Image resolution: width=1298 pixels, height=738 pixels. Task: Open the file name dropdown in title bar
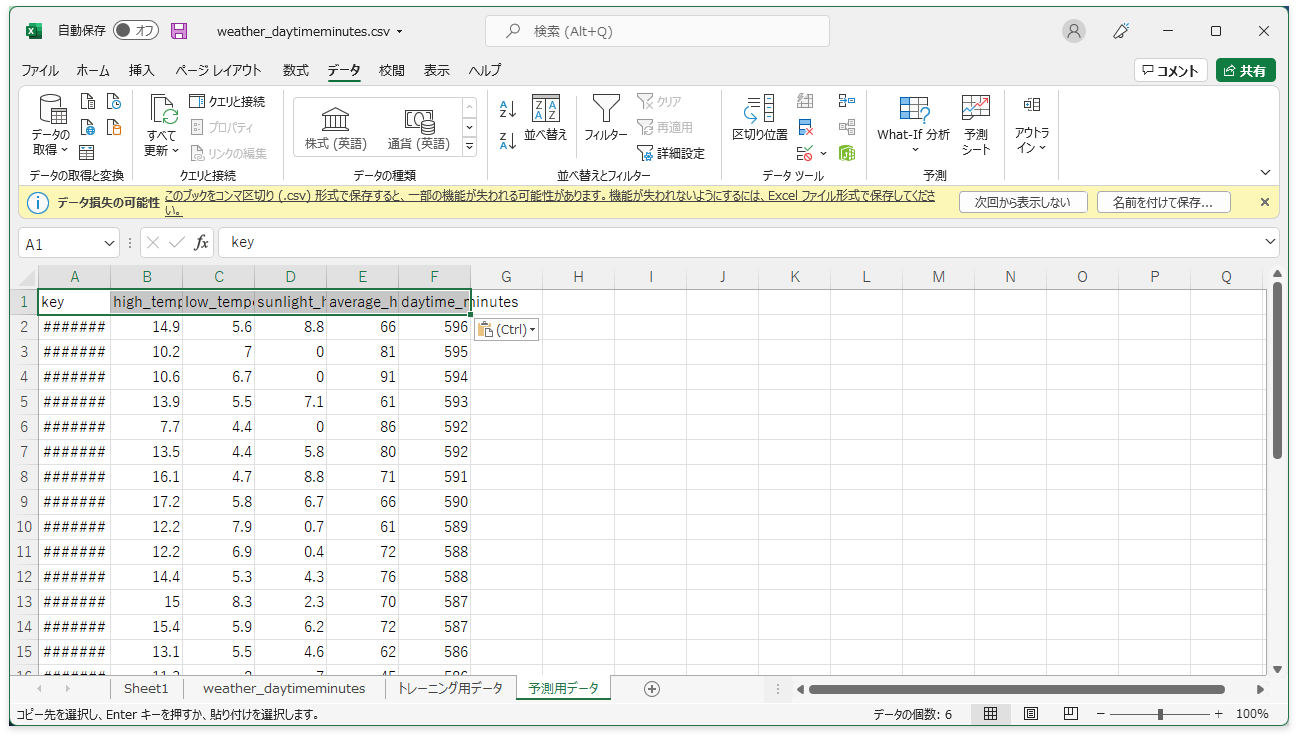click(x=400, y=32)
